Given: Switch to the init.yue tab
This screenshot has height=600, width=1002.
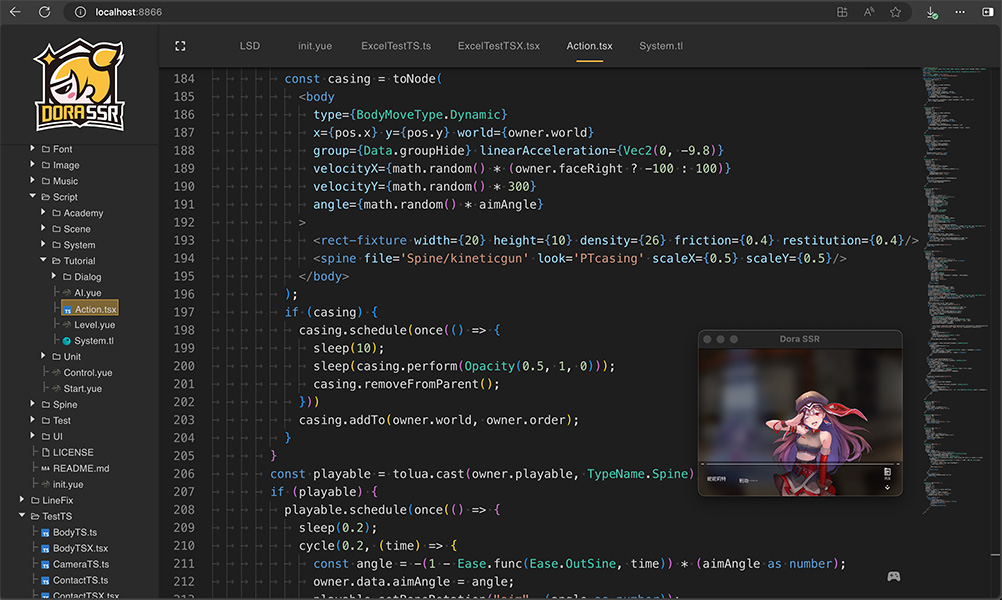Looking at the screenshot, I should [315, 46].
